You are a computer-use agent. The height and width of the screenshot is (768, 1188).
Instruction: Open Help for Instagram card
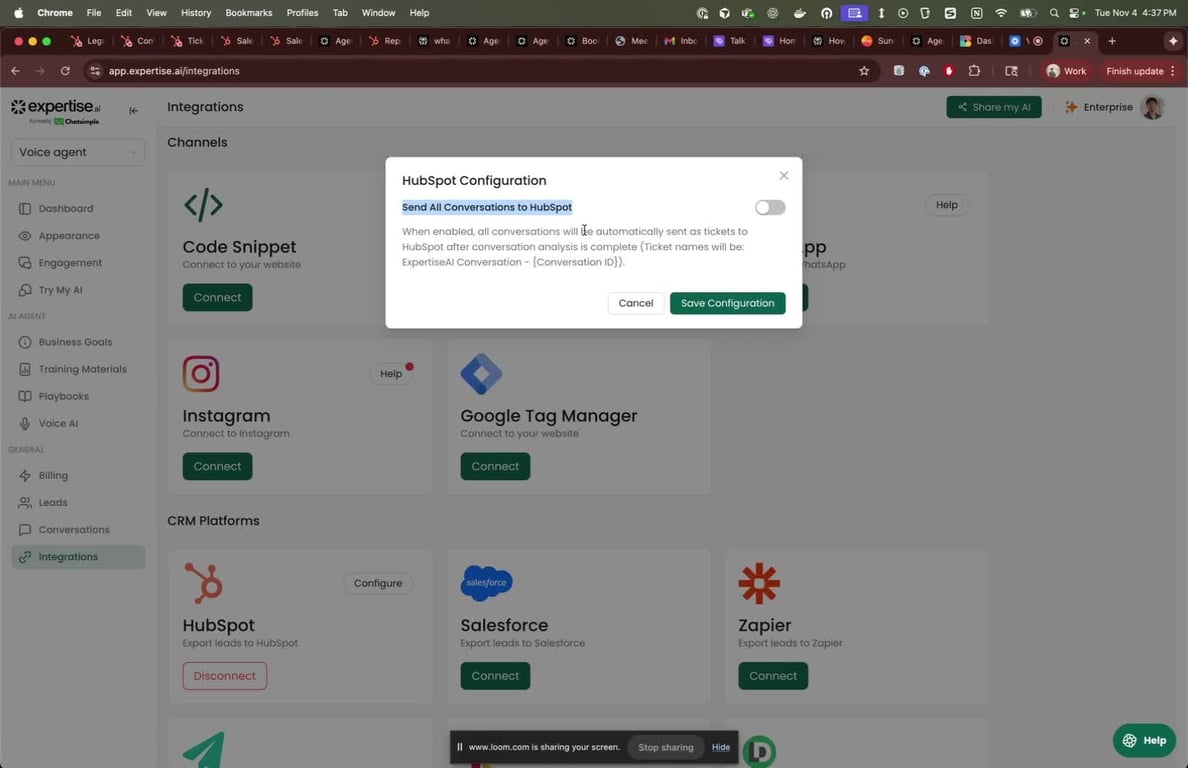(x=391, y=374)
